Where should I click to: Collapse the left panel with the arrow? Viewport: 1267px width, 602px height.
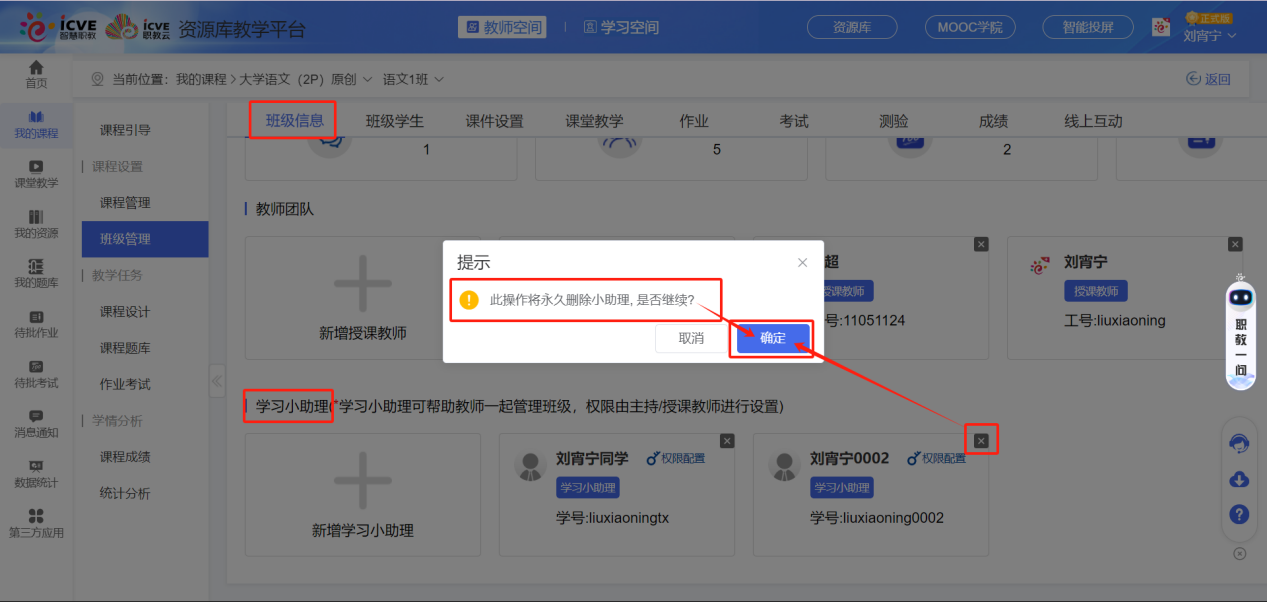pyautogui.click(x=216, y=381)
